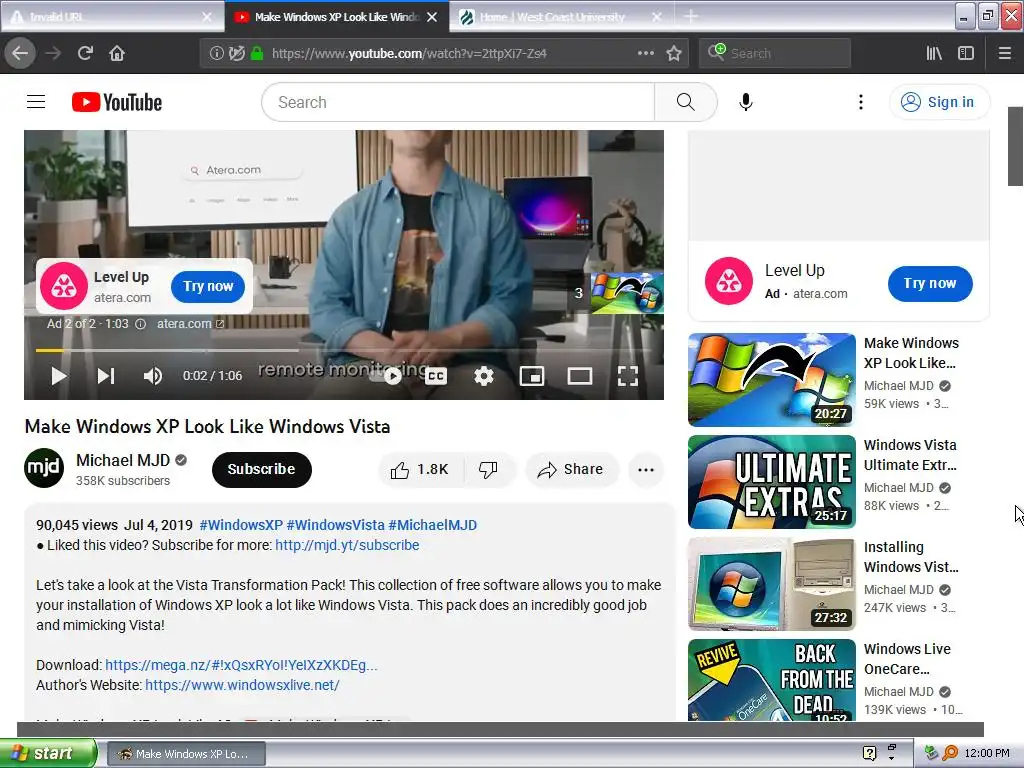
Task: Dislike the video with thumbs-down button
Action: coord(488,470)
